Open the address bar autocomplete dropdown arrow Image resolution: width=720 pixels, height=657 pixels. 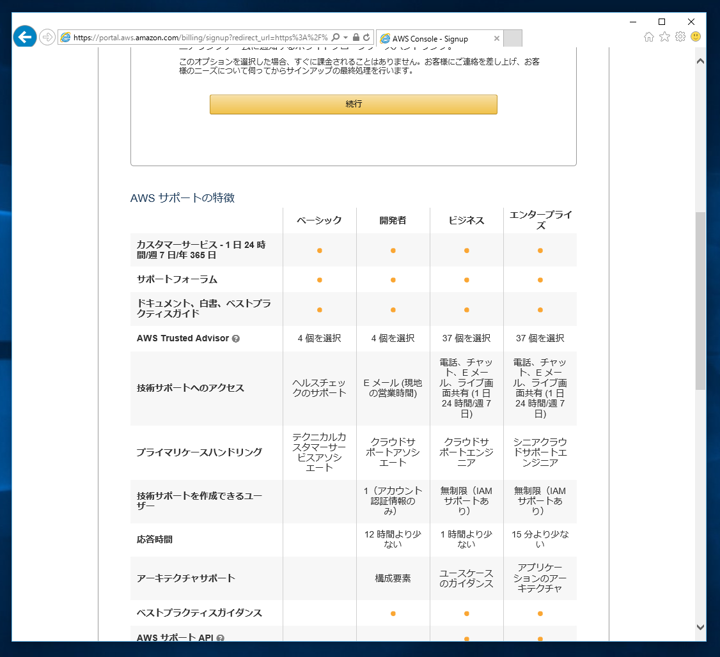[346, 37]
